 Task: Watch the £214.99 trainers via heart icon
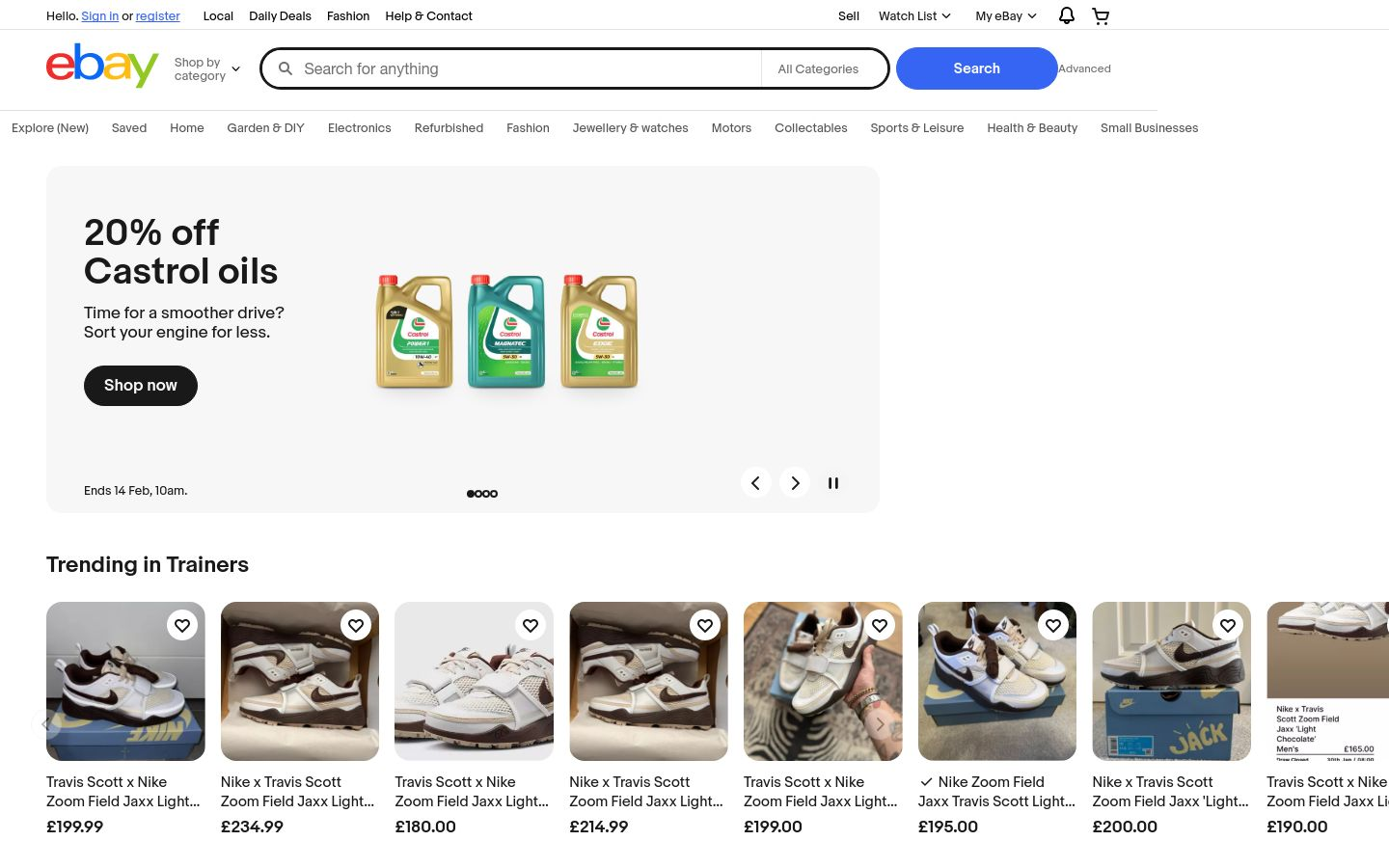click(705, 626)
